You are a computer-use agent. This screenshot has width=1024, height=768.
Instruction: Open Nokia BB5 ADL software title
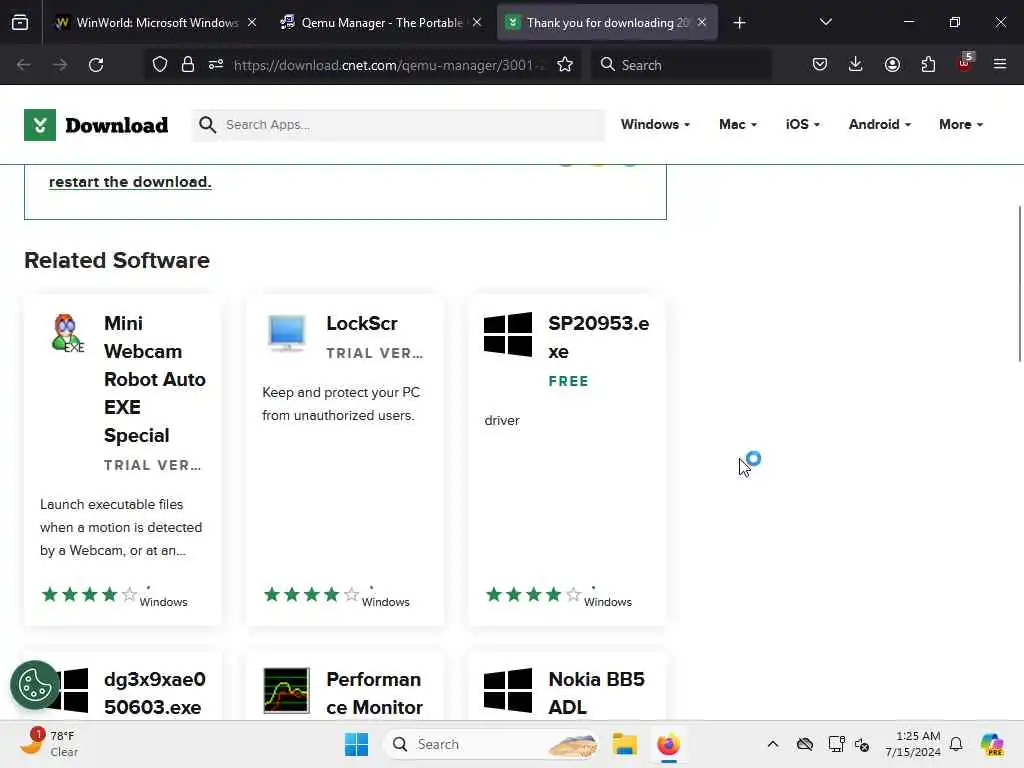tap(596, 693)
